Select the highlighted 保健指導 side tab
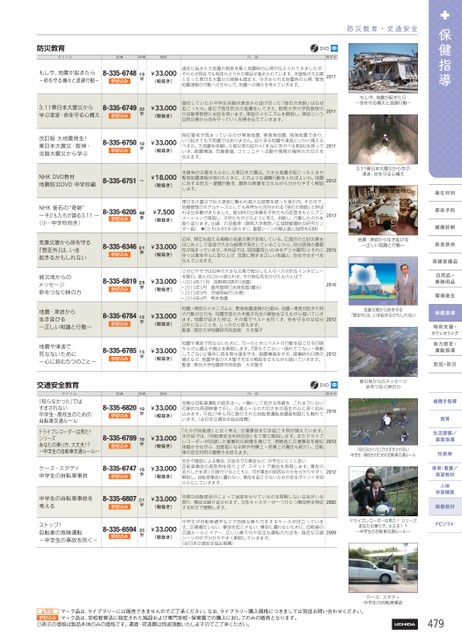462x644 pixels. [445, 313]
